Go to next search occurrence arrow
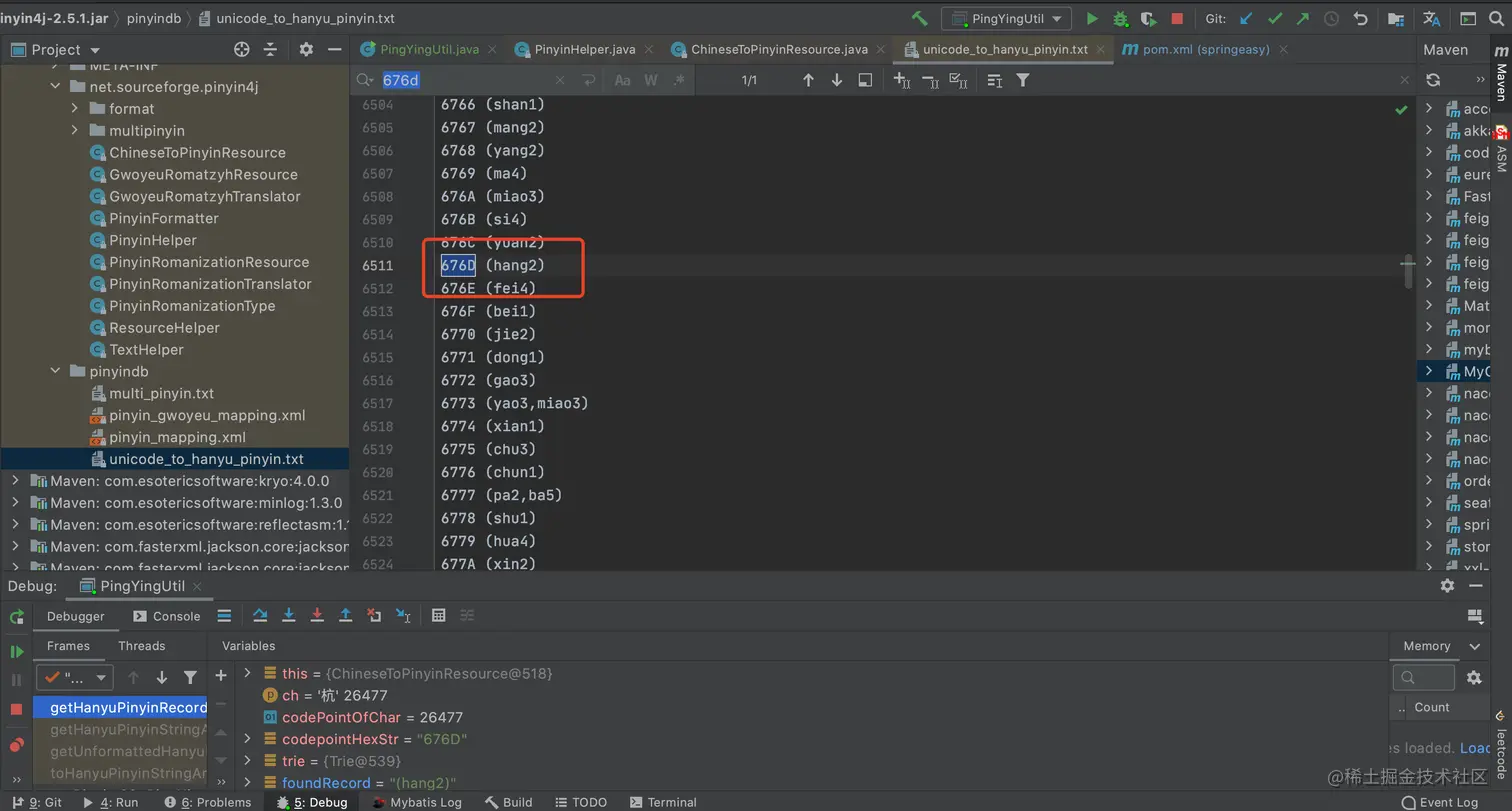This screenshot has width=1512, height=811. [837, 80]
